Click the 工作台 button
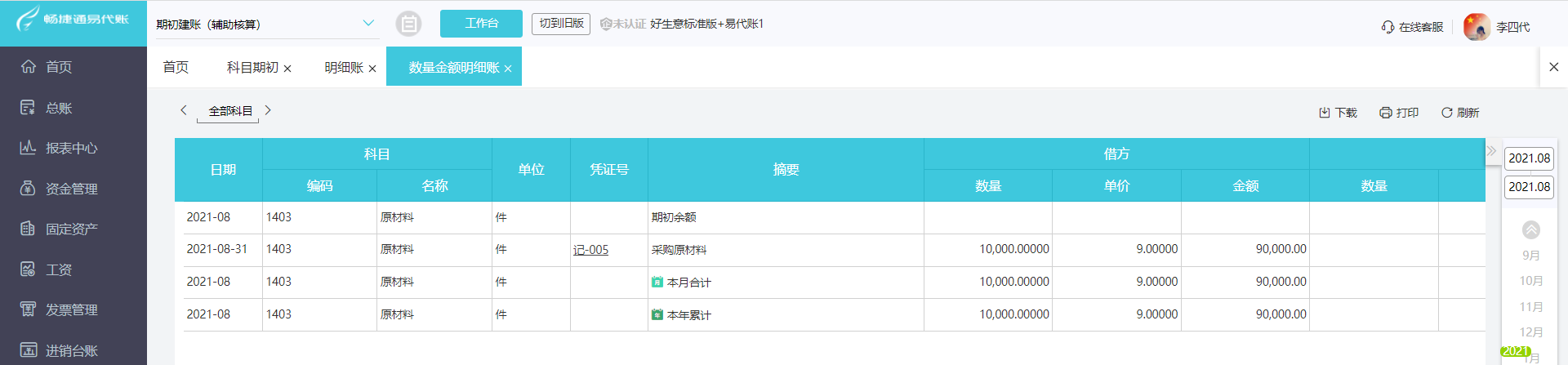Screen dimensions: 1568x365 481,24
